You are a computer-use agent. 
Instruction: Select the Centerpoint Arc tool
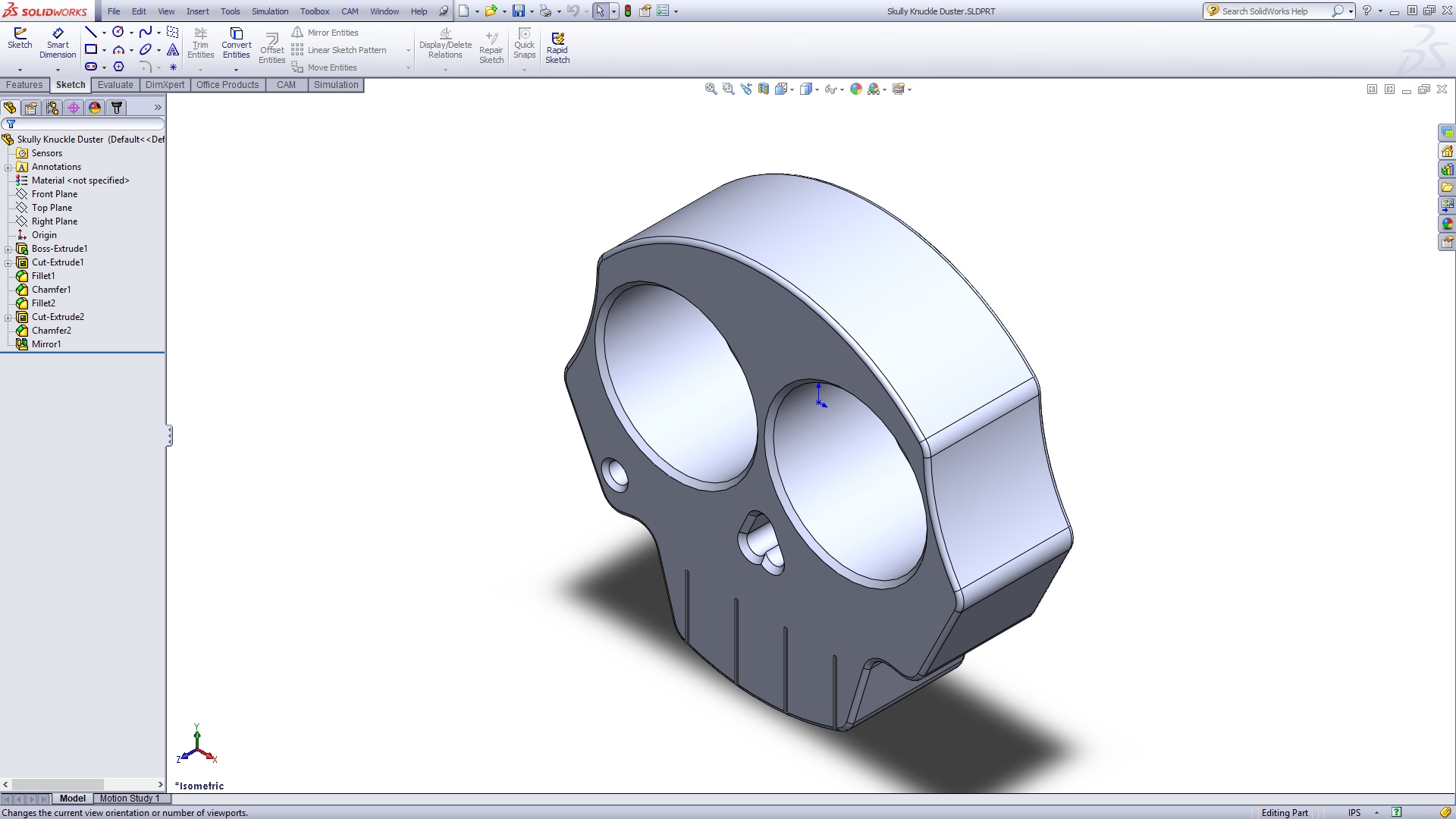[118, 49]
